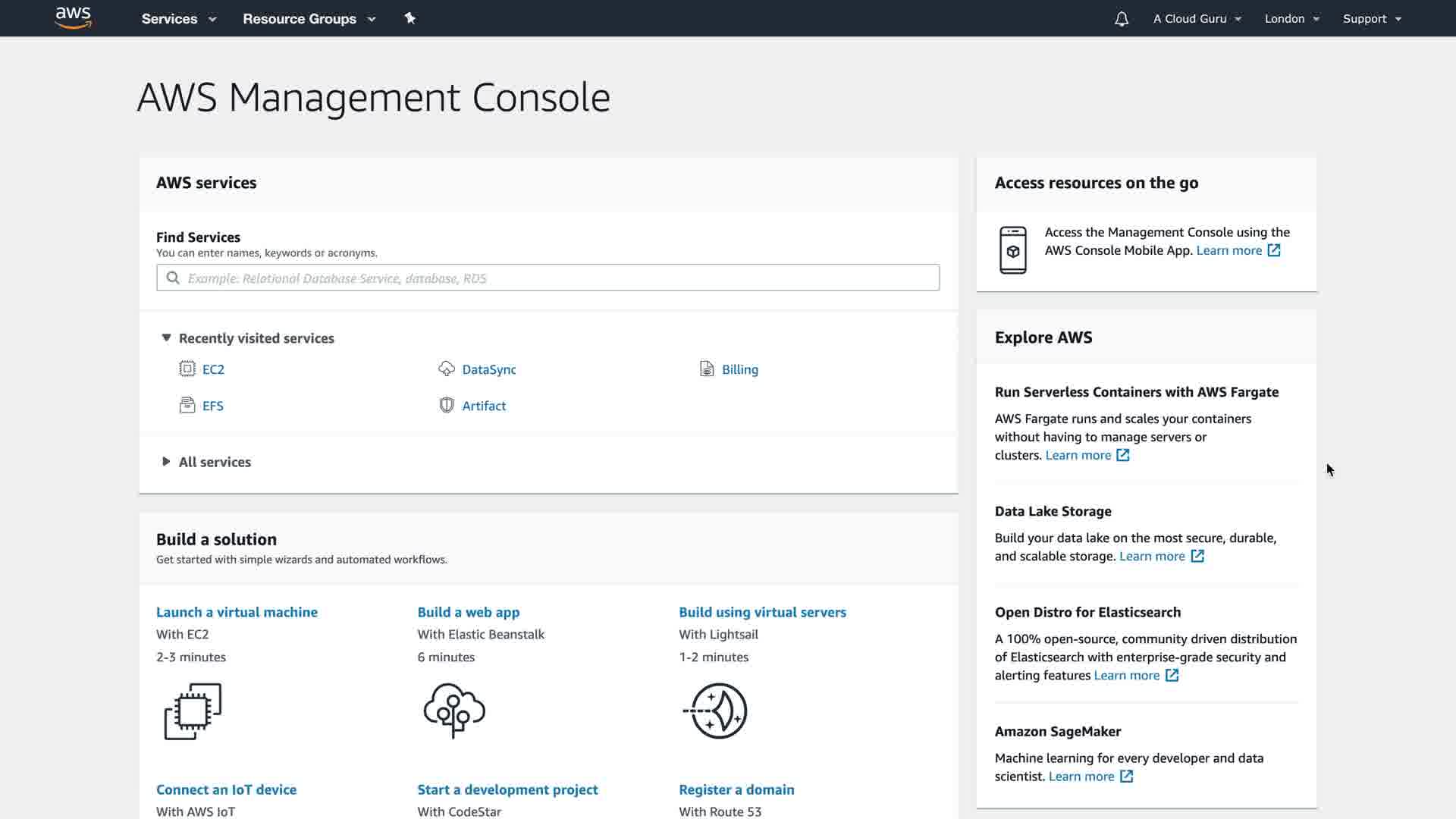The image size is (1456, 819).
Task: Click the Find Services search field
Action: (548, 278)
